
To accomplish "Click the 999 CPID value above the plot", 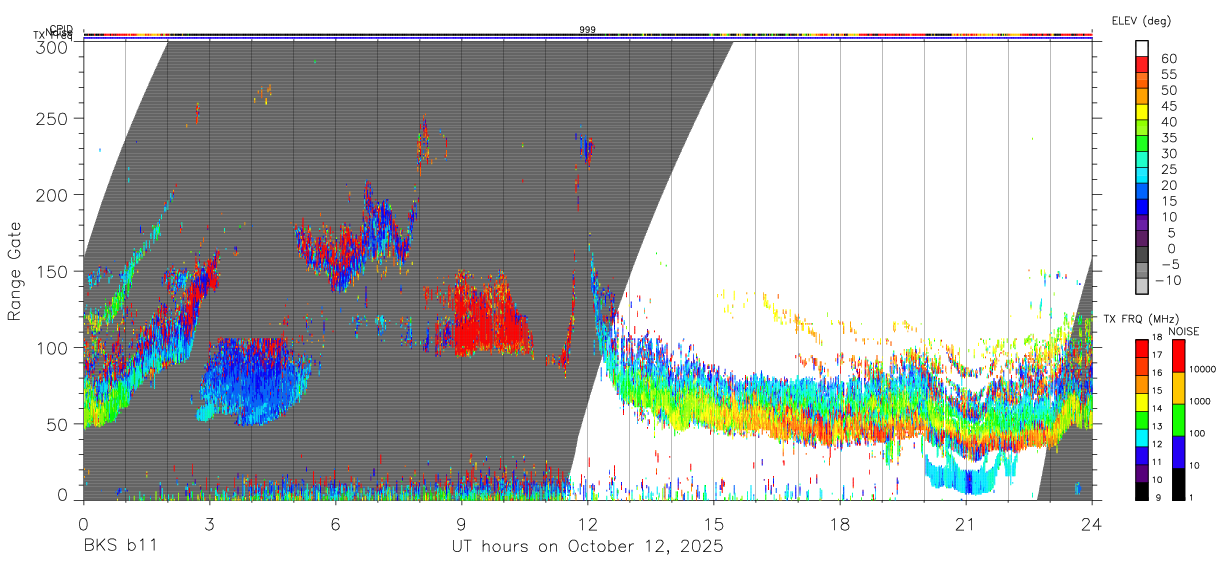I will [x=587, y=30].
